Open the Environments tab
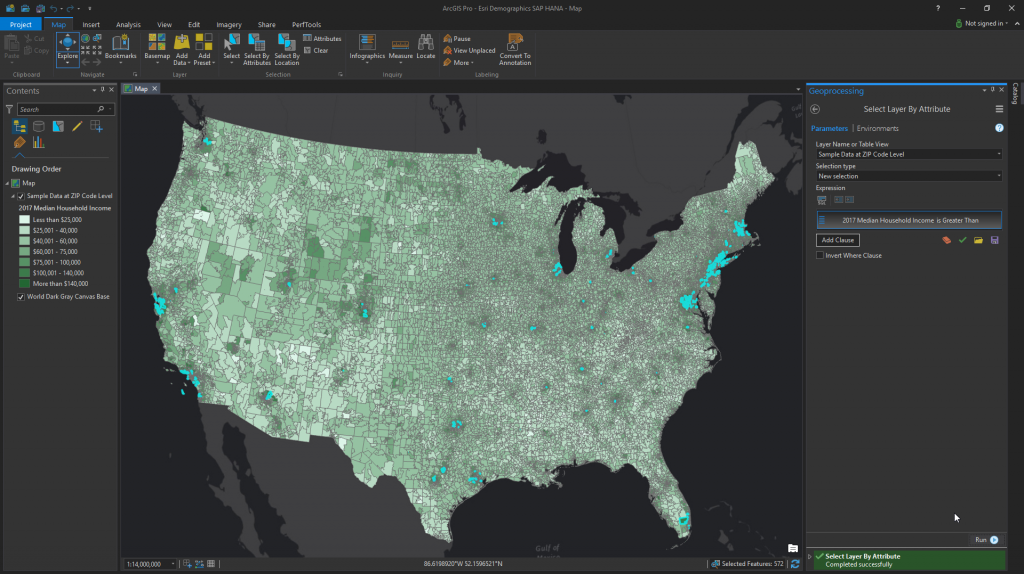The height and width of the screenshot is (574, 1024). [x=877, y=129]
